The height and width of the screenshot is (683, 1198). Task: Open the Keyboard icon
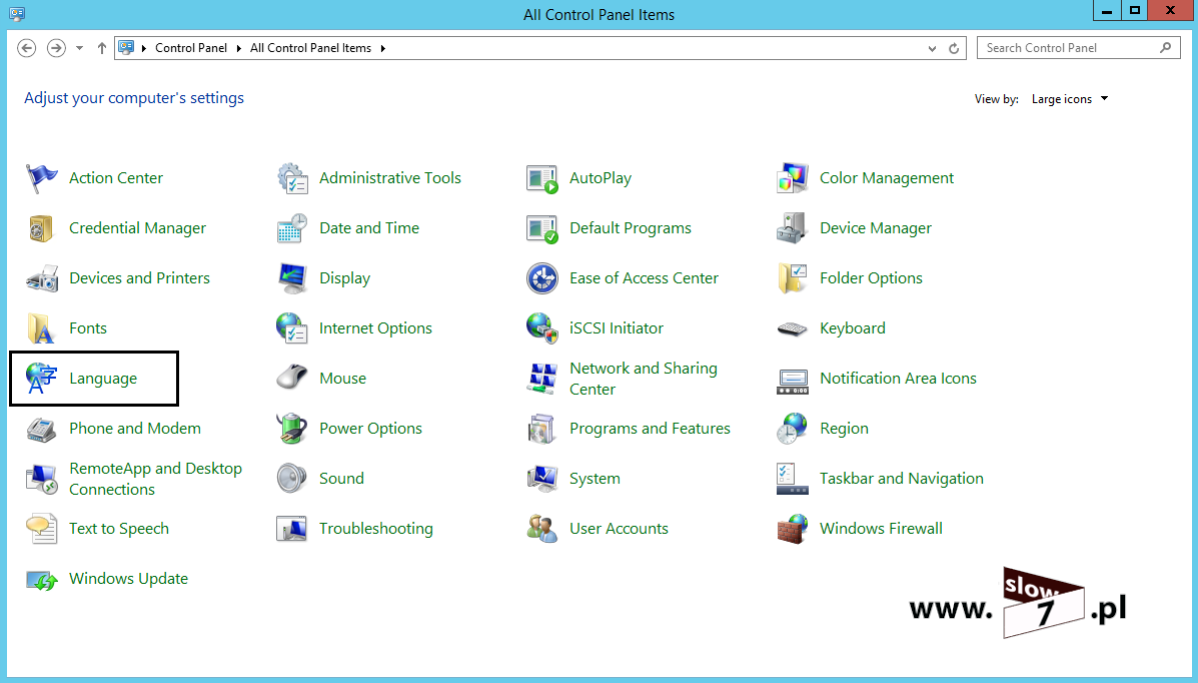click(792, 329)
